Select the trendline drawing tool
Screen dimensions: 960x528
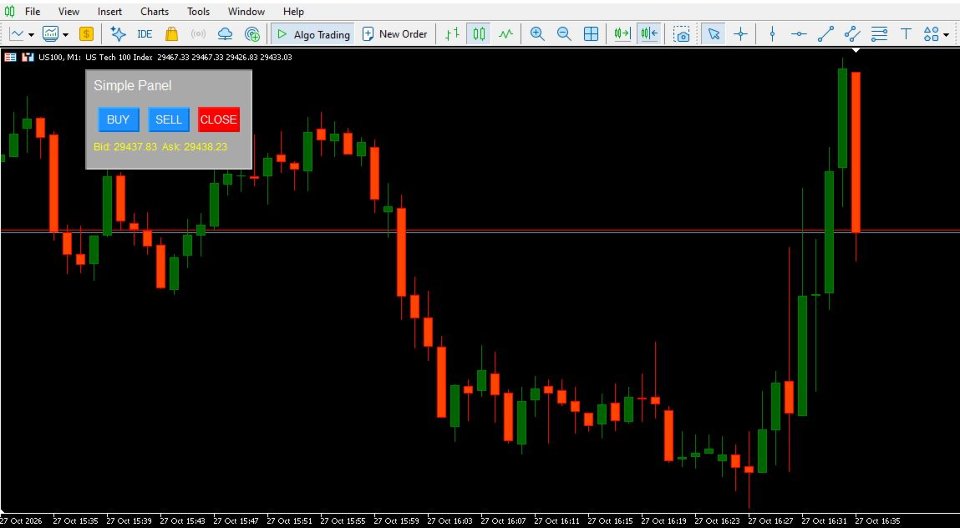coord(825,34)
